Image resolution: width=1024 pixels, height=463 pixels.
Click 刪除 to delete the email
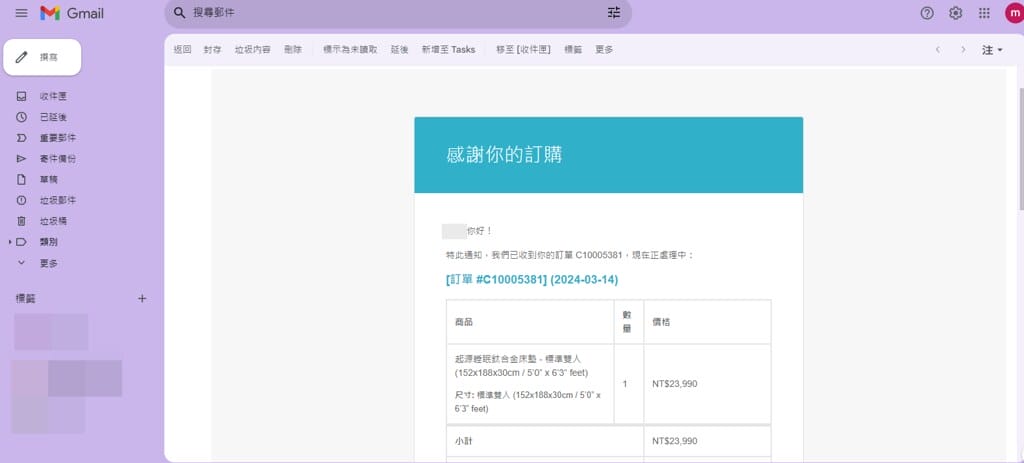(293, 50)
